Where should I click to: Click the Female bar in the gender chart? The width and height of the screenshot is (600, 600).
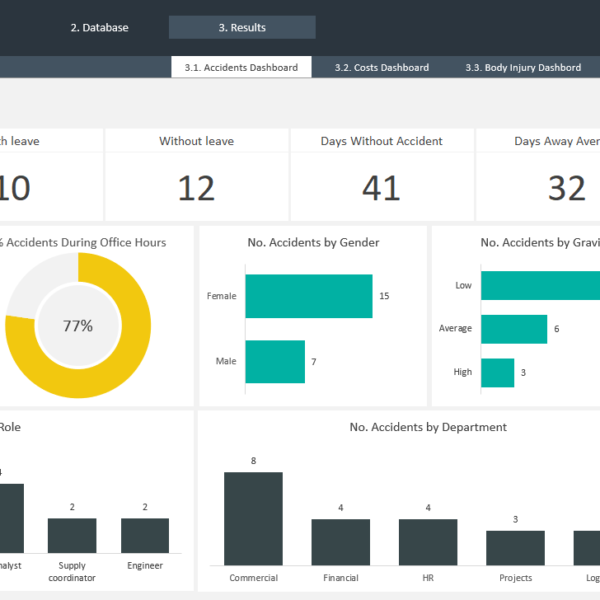pos(308,297)
